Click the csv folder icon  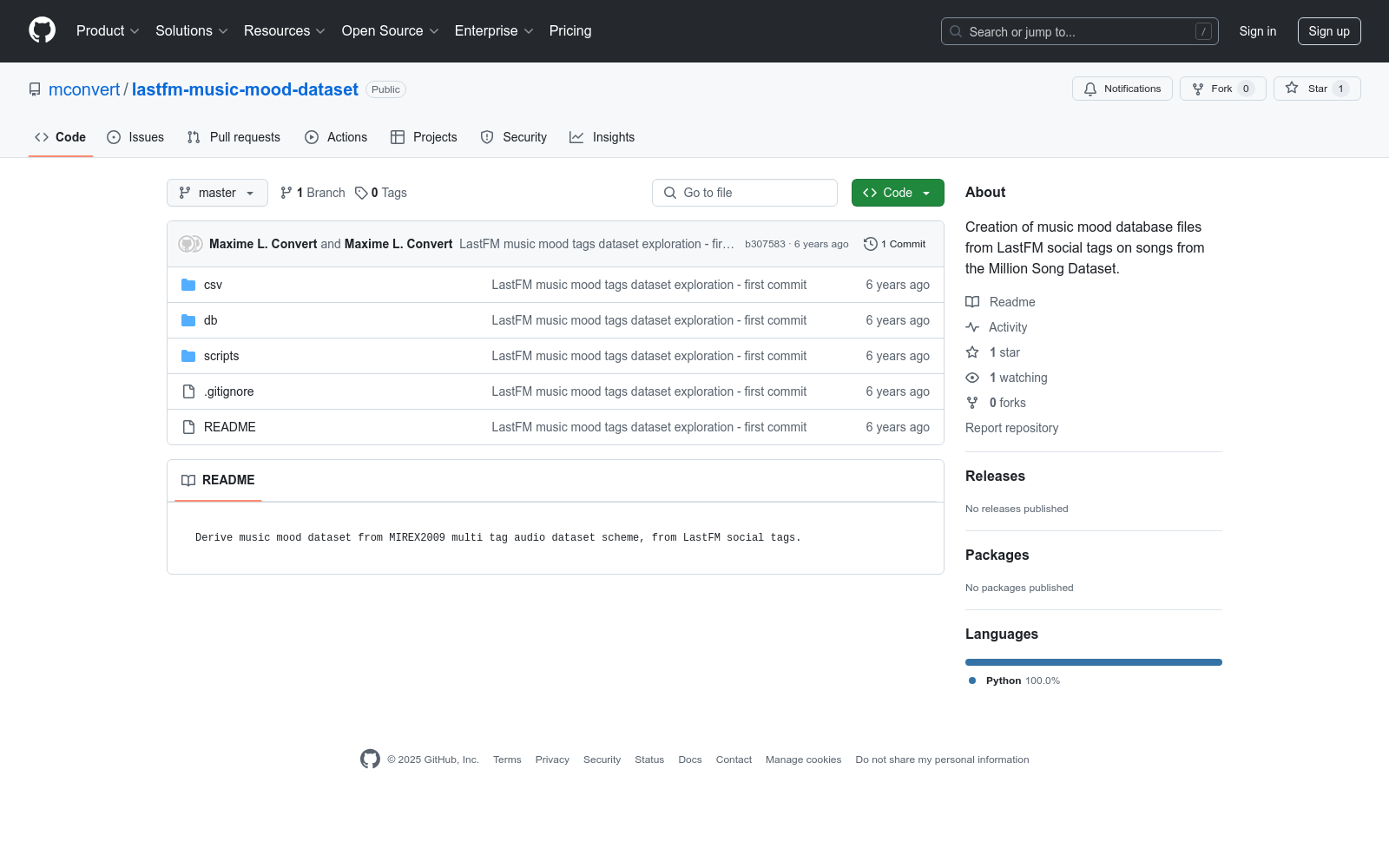[188, 285]
